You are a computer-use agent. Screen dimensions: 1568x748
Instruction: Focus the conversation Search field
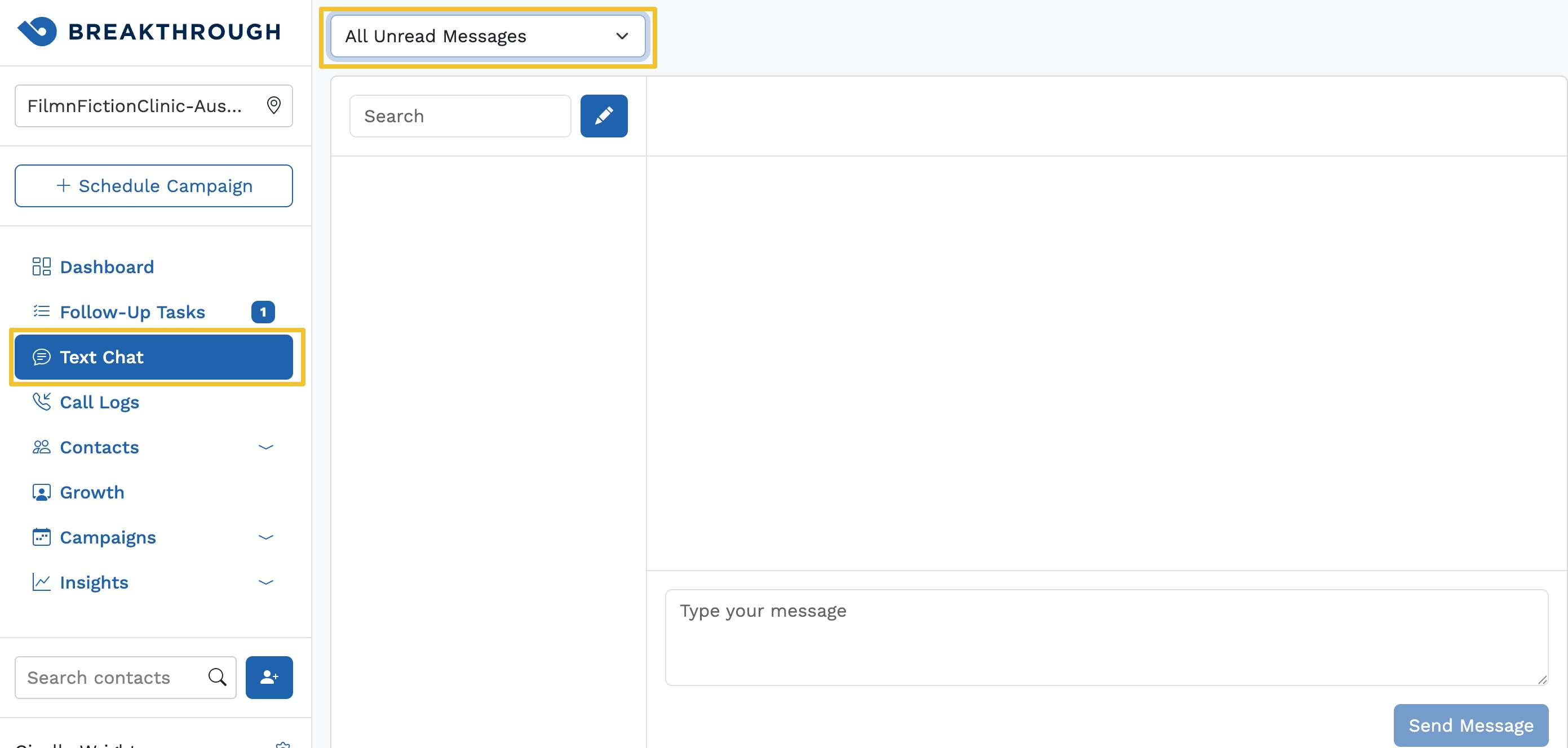459,116
